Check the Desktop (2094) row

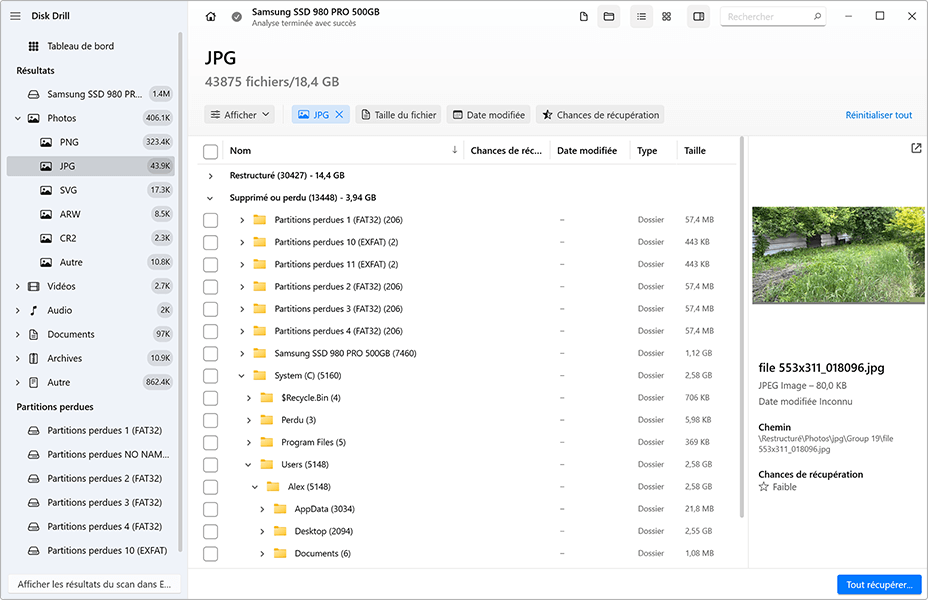(210, 532)
